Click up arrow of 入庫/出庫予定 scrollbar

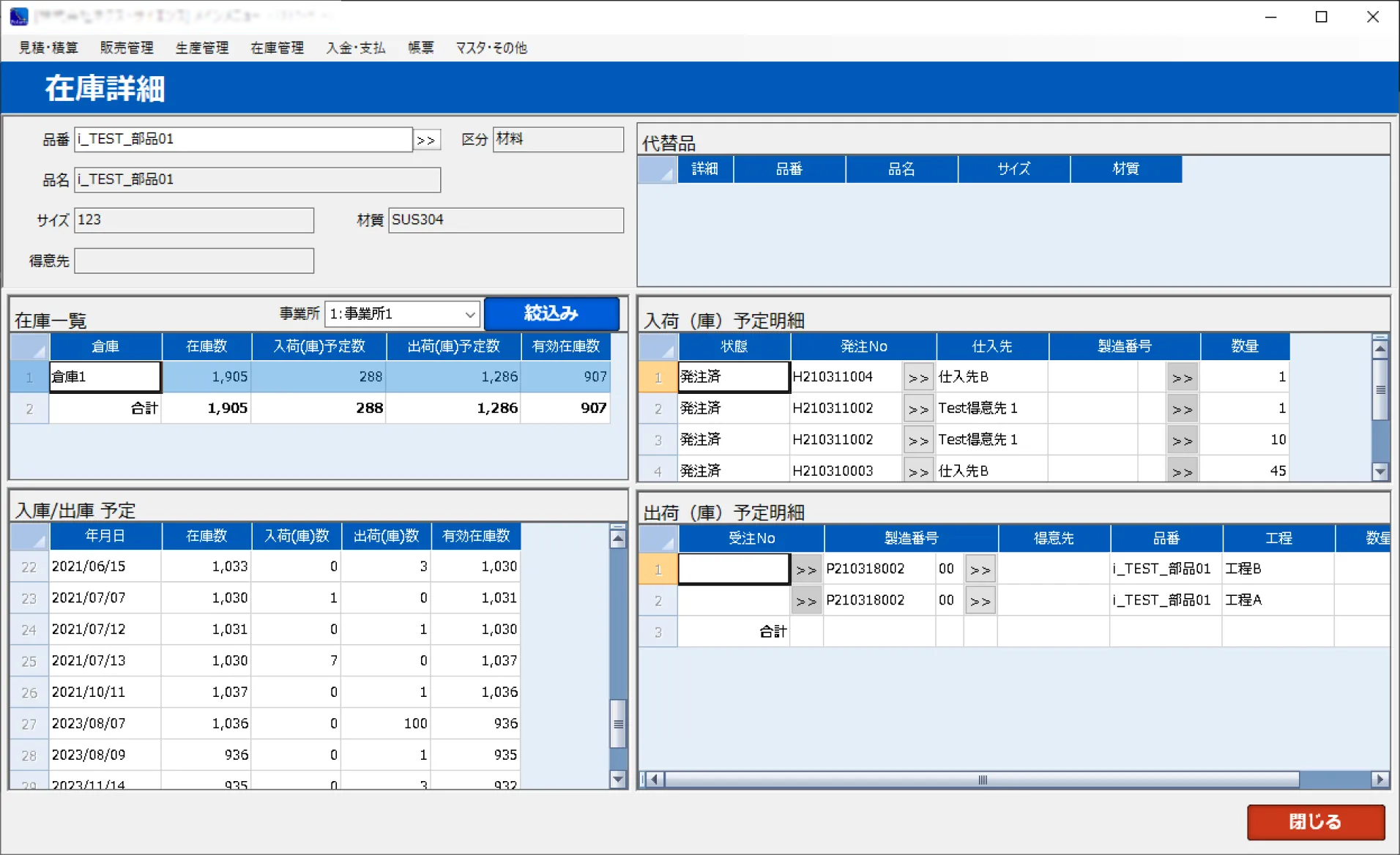pyautogui.click(x=618, y=539)
